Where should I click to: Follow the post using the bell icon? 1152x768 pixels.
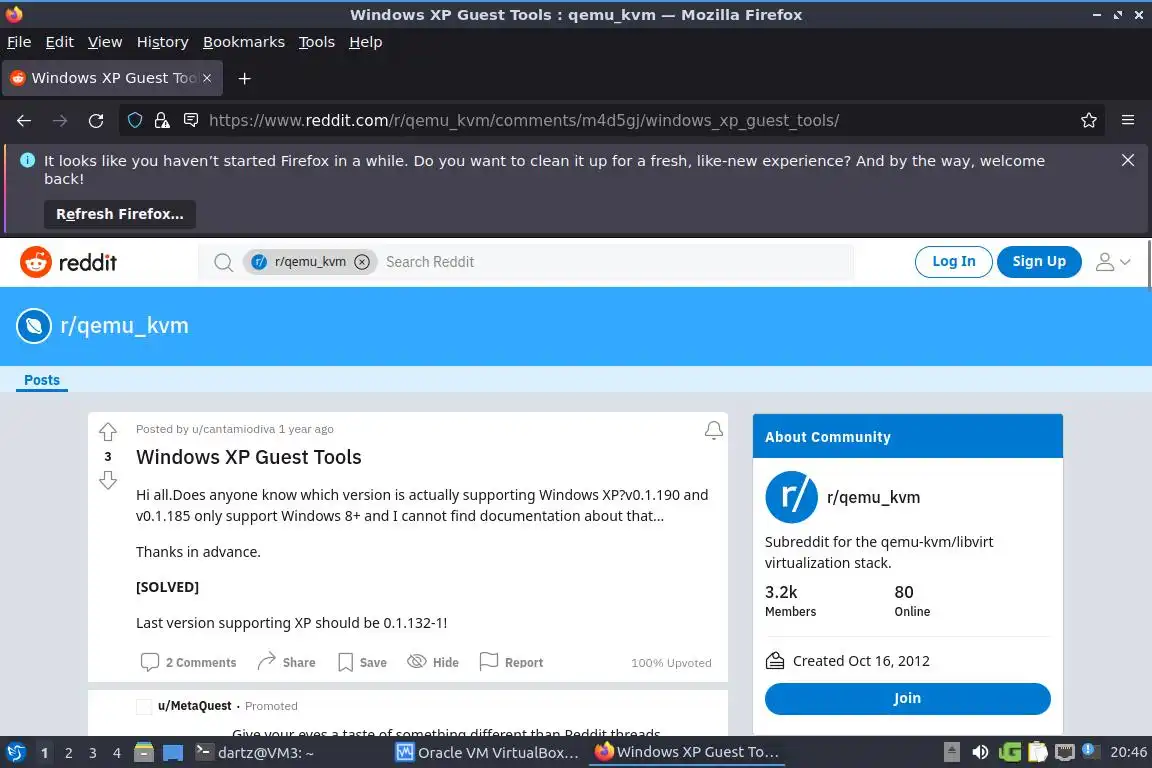point(713,431)
